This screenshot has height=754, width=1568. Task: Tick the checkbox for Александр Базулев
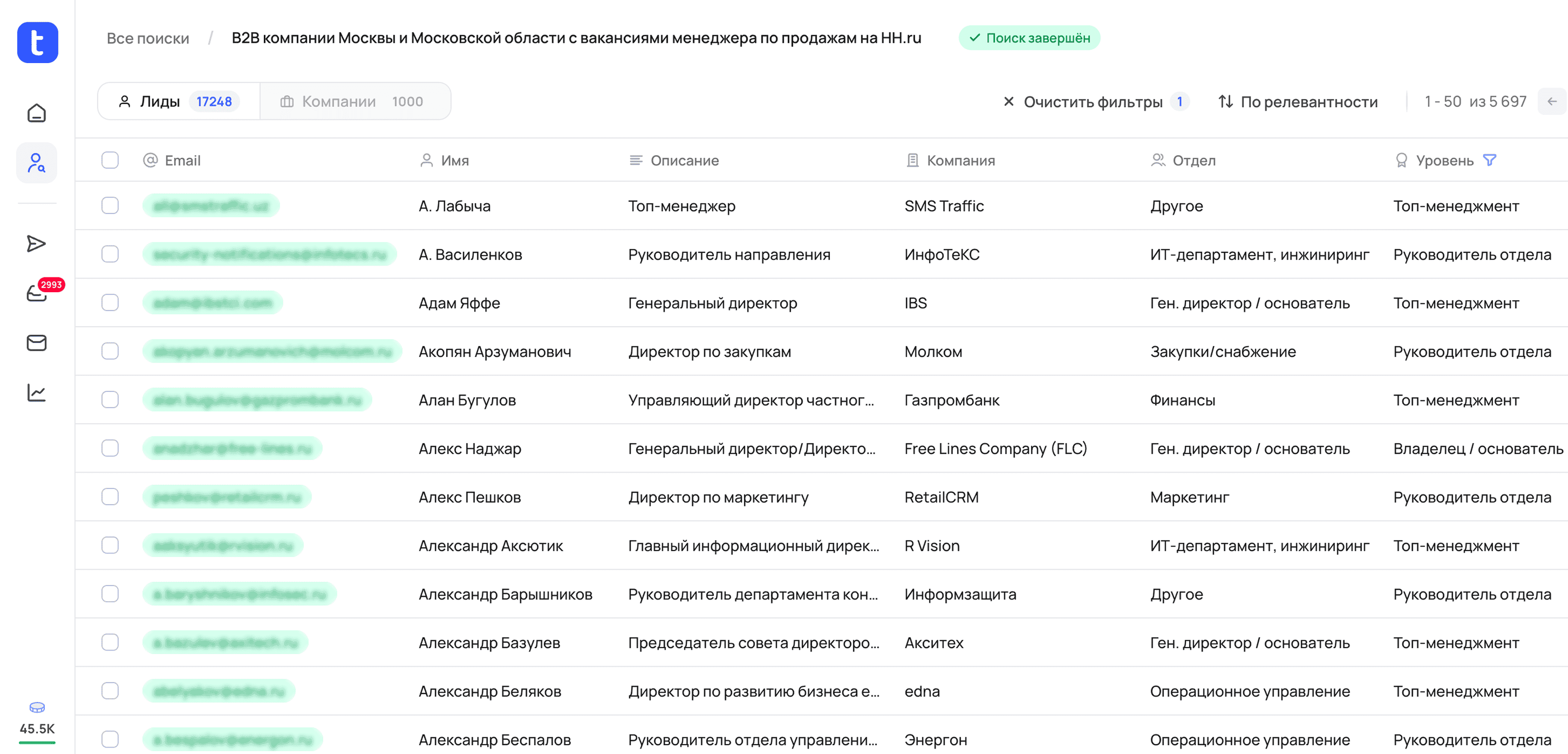[110, 643]
